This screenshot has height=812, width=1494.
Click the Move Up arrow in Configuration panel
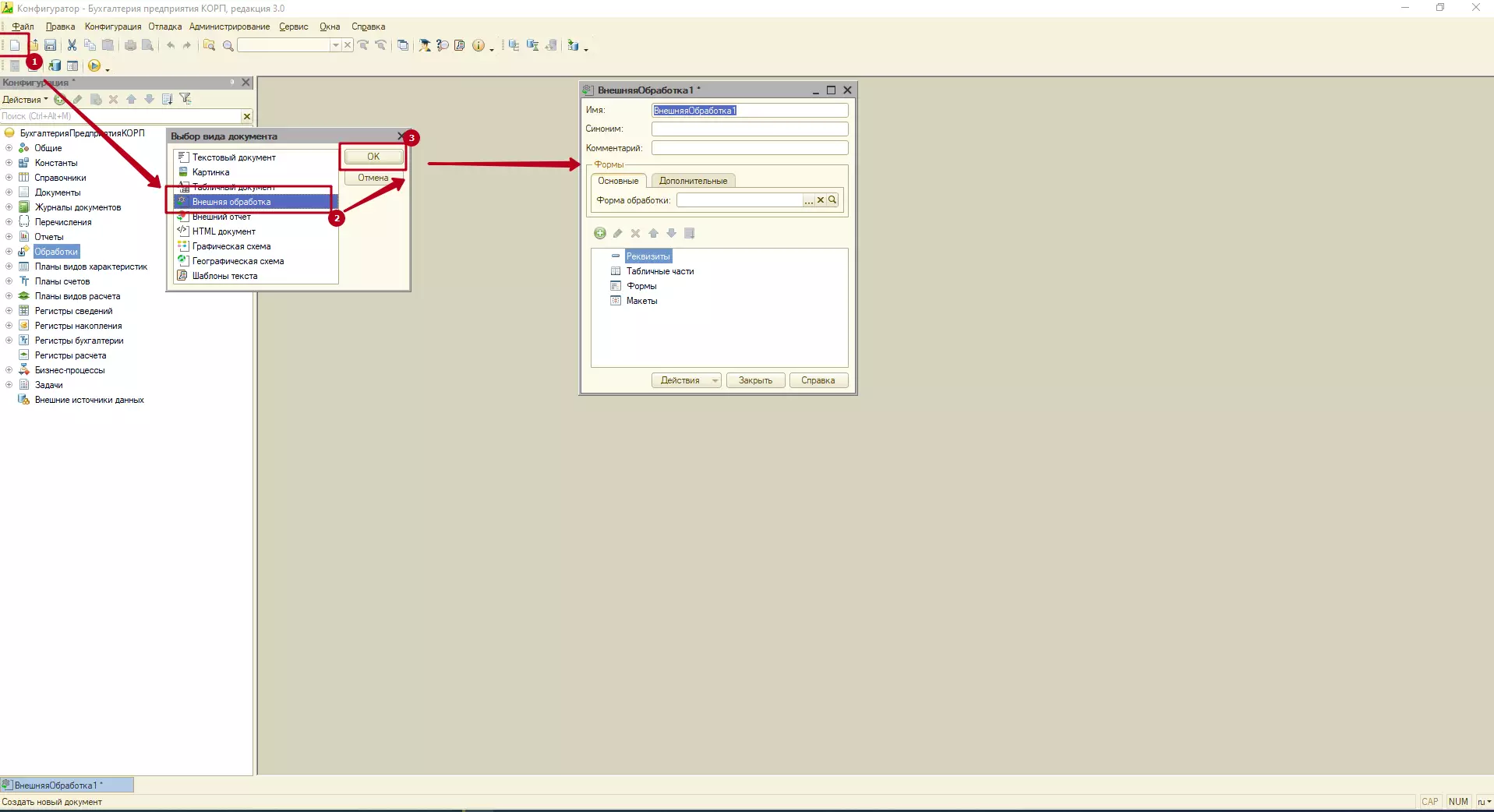[131, 99]
